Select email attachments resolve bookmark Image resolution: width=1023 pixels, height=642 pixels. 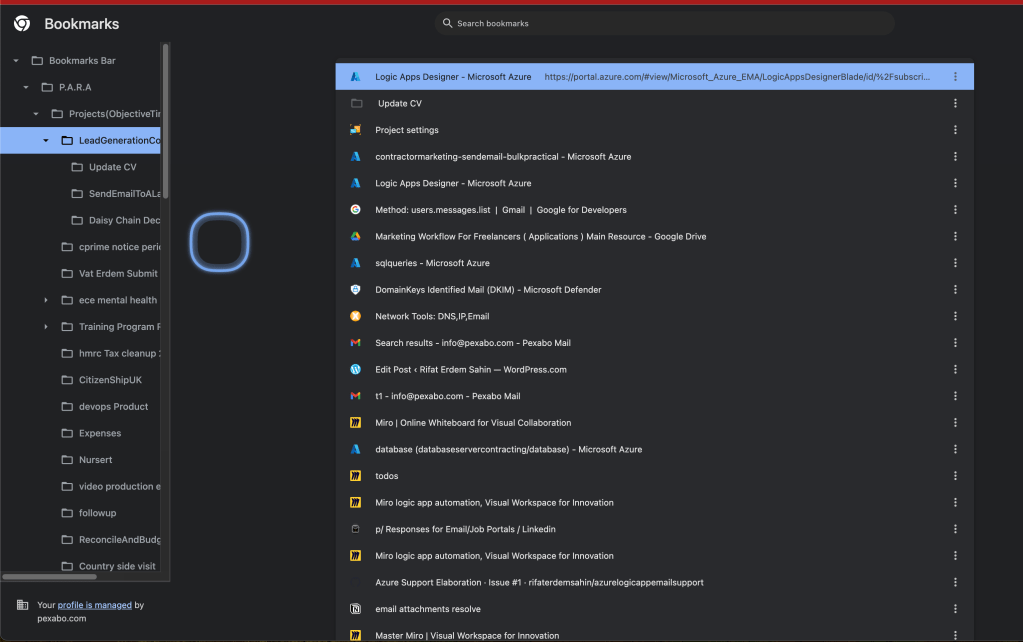coord(654,609)
